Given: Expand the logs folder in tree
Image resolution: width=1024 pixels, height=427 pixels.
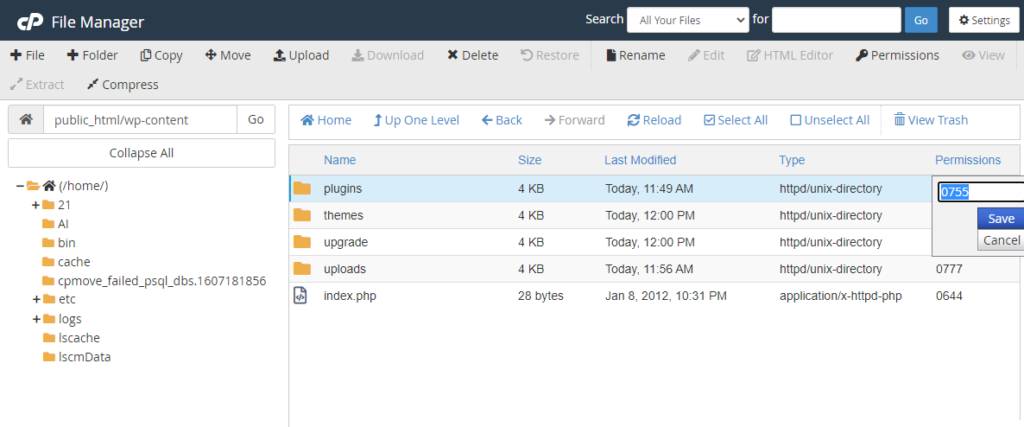Looking at the screenshot, I should point(36,319).
